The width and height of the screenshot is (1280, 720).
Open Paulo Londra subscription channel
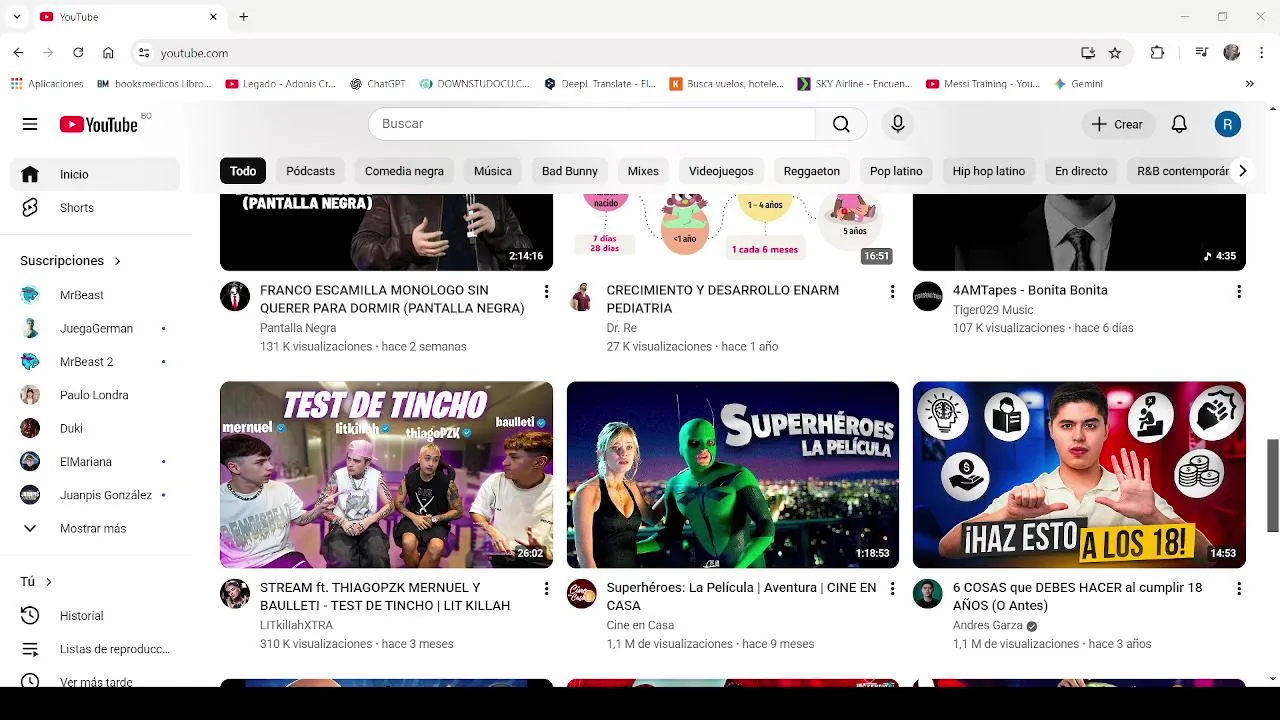tap(96, 395)
